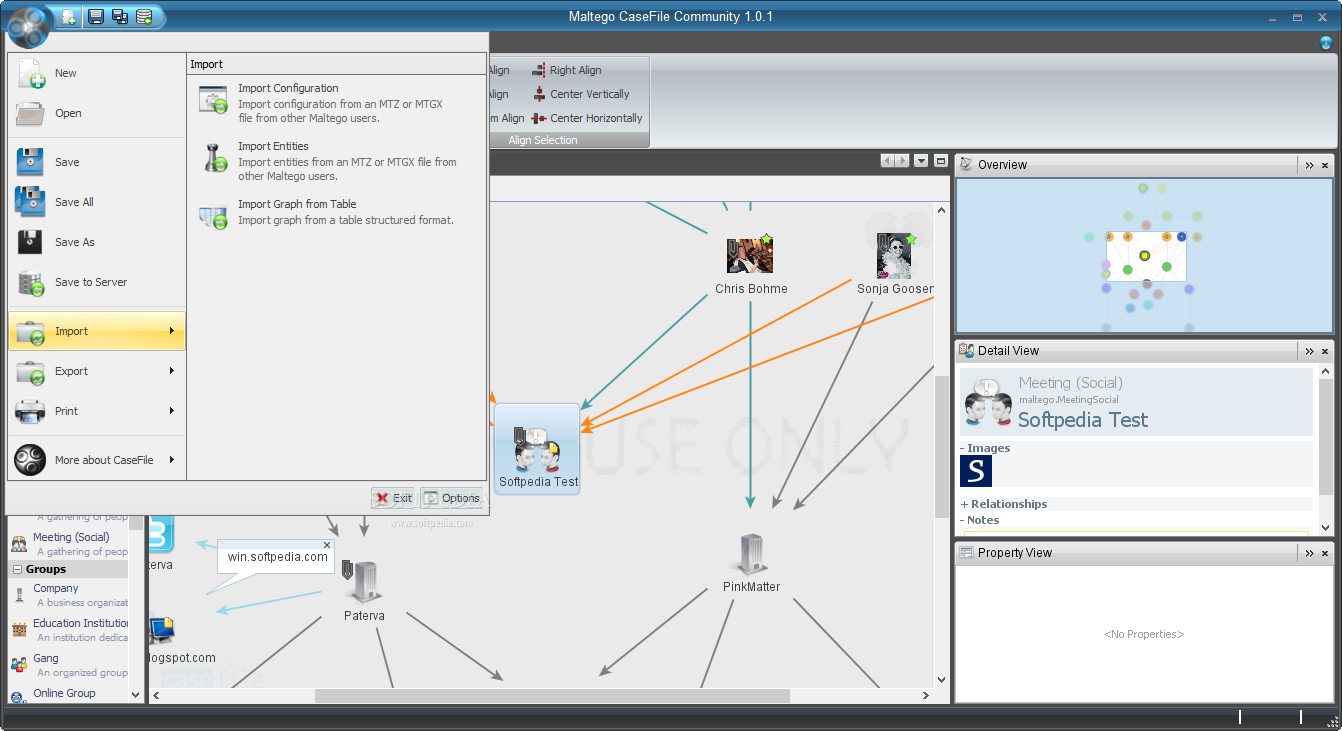Collapse the Images section in Detail View

964,448
